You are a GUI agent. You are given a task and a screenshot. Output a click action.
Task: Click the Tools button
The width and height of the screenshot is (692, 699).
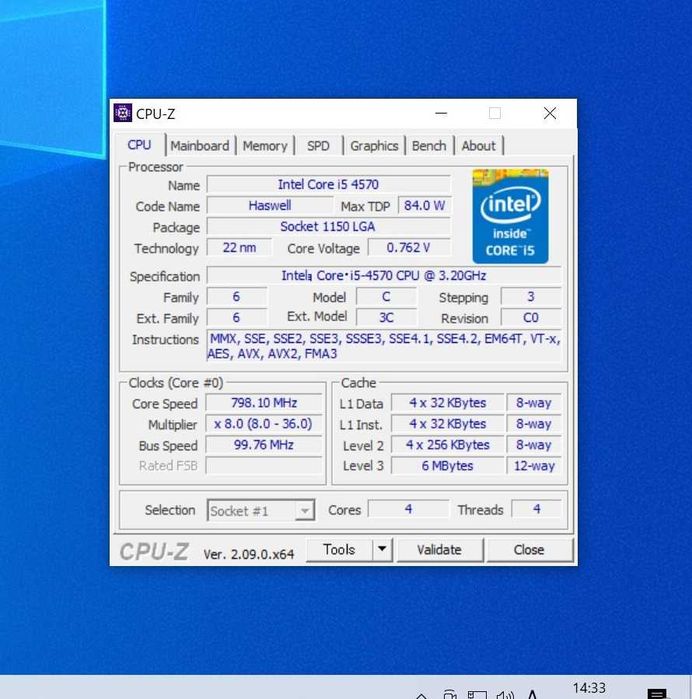339,550
